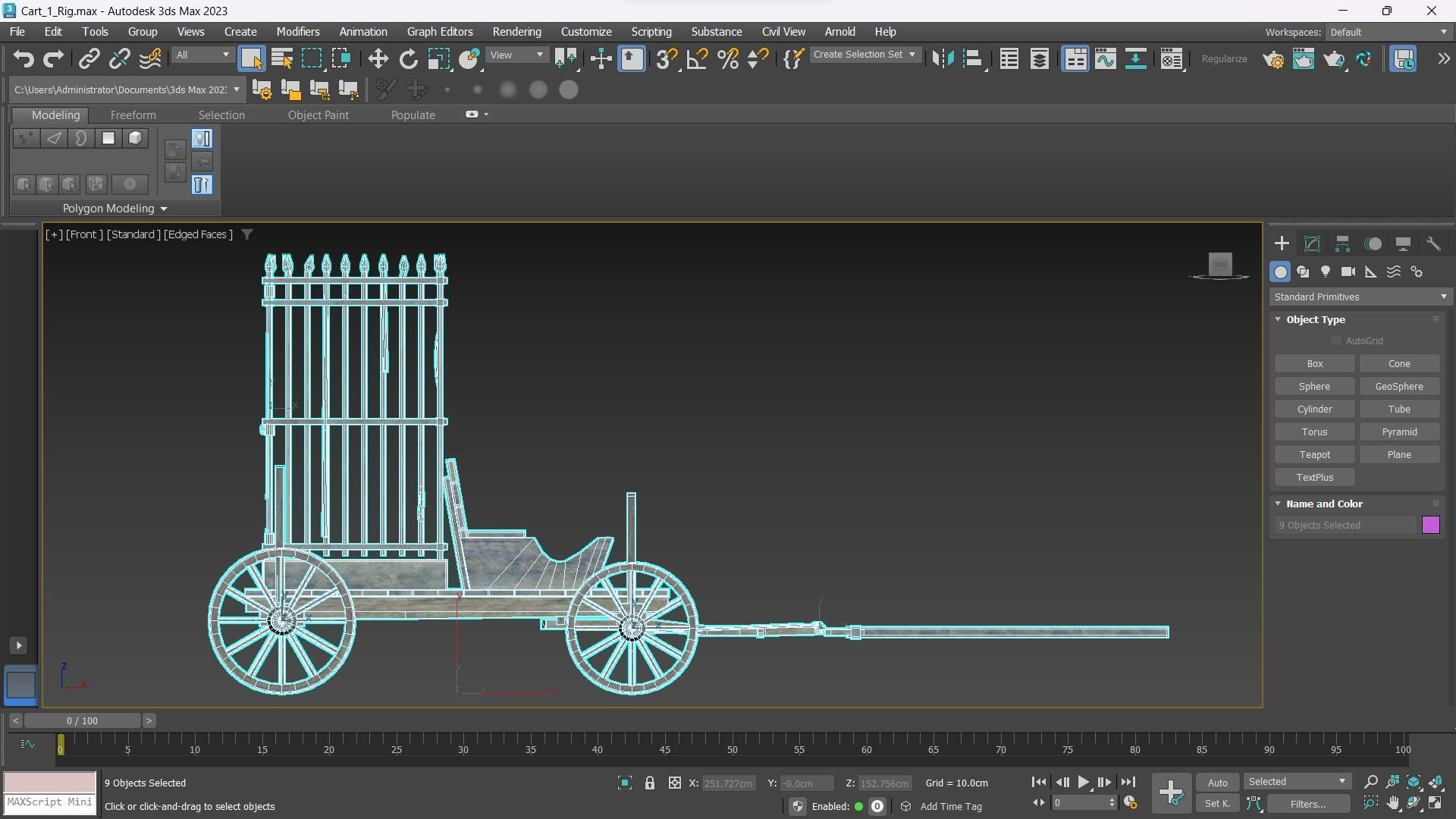Open Render Setup with teapot-gear icon
This screenshot has width=1456, height=819.
[x=1273, y=59]
